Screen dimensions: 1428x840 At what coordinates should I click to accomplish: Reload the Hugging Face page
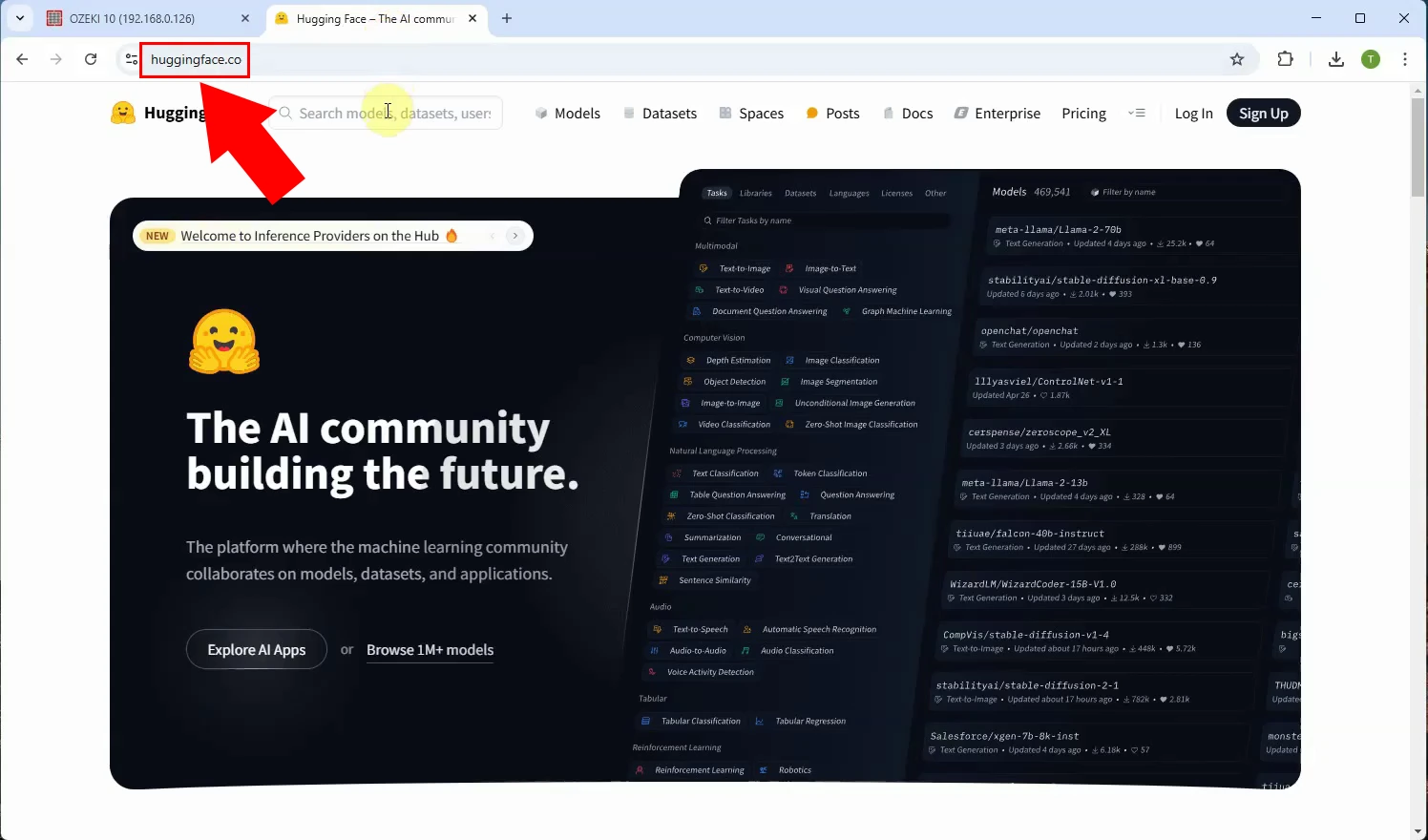coord(91,59)
